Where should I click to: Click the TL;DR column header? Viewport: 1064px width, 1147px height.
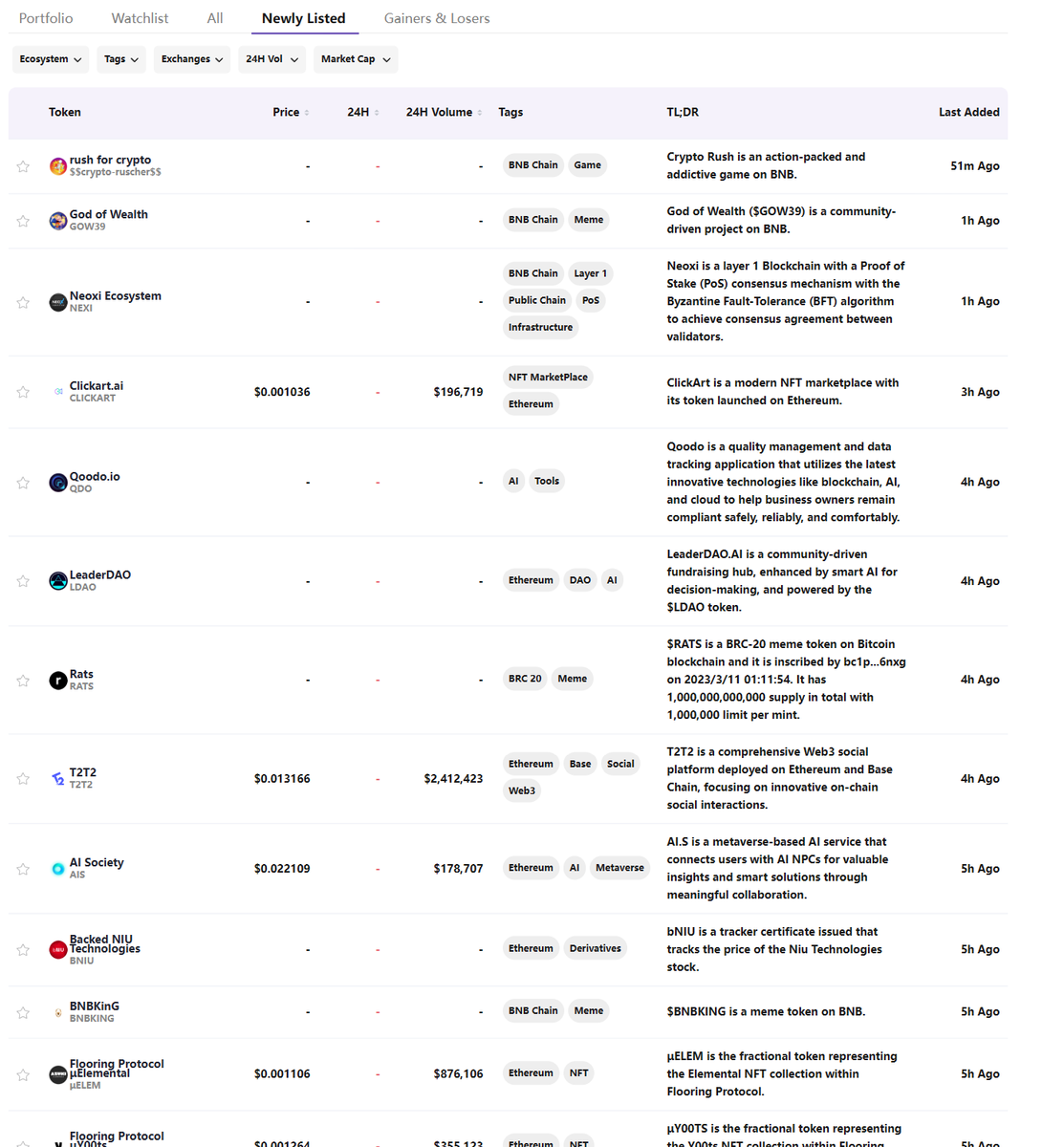683,113
